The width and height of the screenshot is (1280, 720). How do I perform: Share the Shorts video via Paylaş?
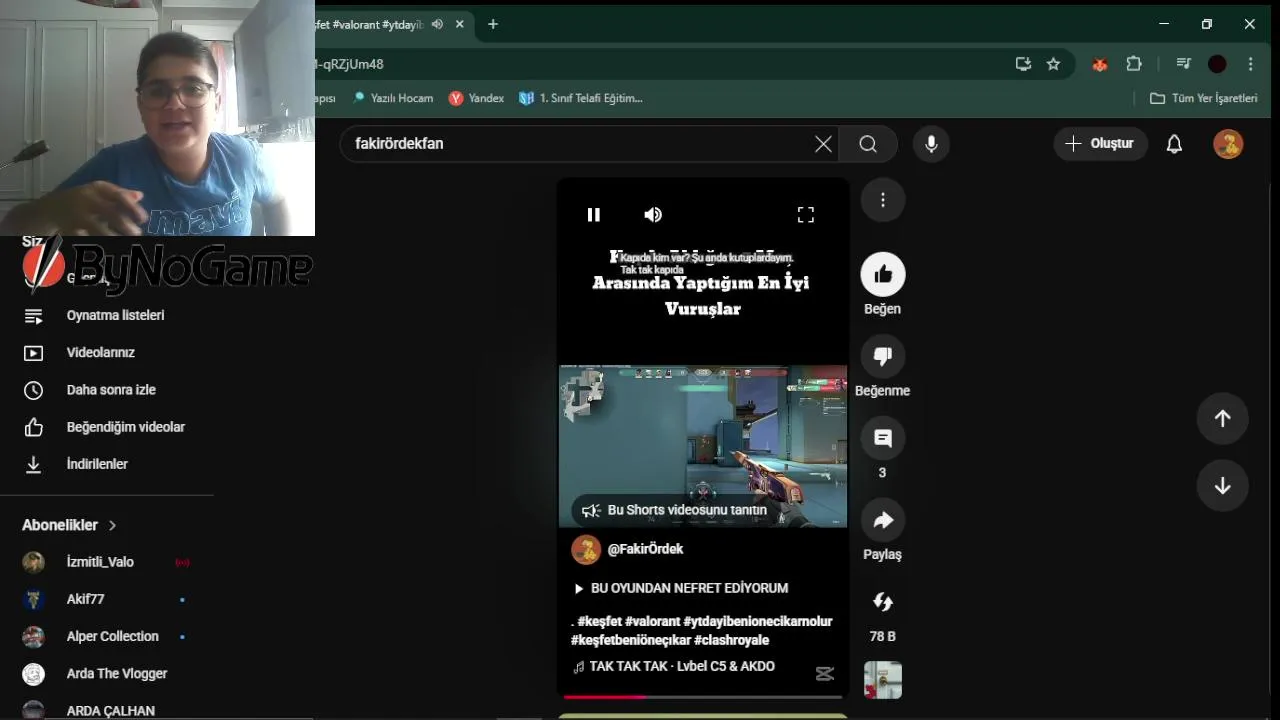pyautogui.click(x=883, y=520)
